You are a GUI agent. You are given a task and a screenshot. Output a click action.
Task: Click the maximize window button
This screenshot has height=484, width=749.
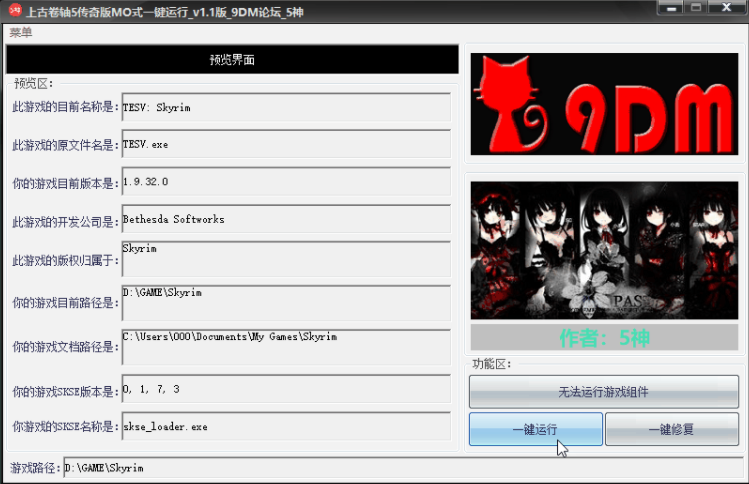pos(696,8)
